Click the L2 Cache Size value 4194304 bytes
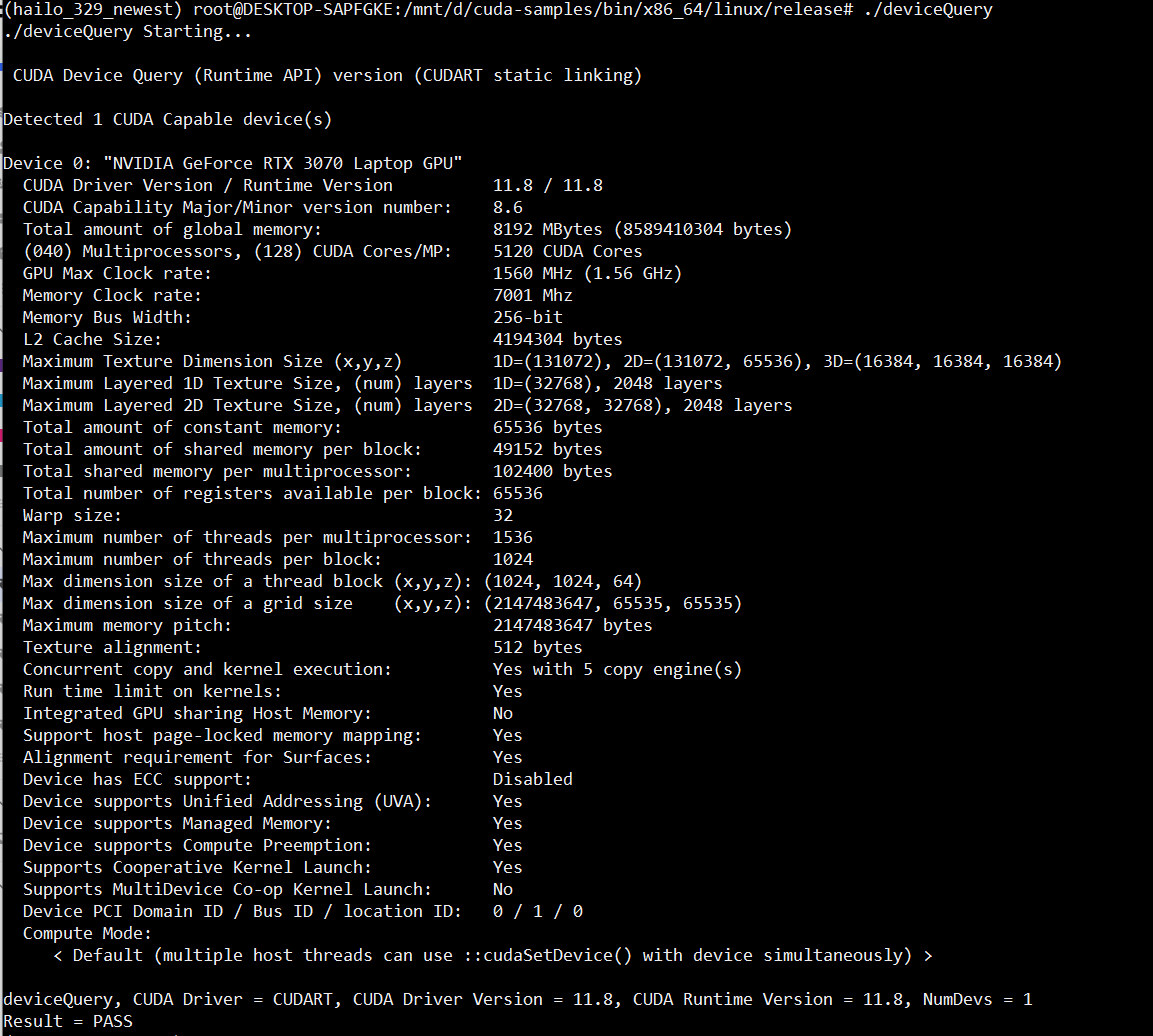The width and height of the screenshot is (1153, 1036). click(557, 339)
